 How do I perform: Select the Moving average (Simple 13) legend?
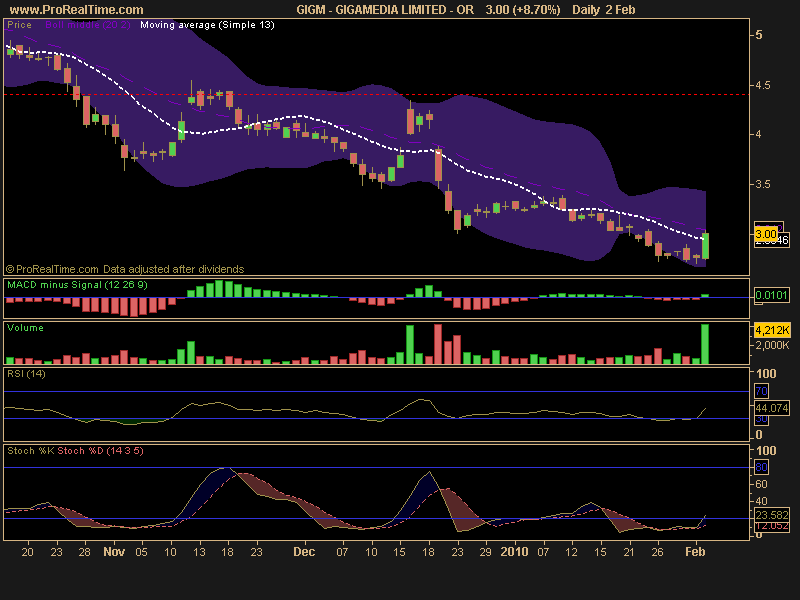207,25
